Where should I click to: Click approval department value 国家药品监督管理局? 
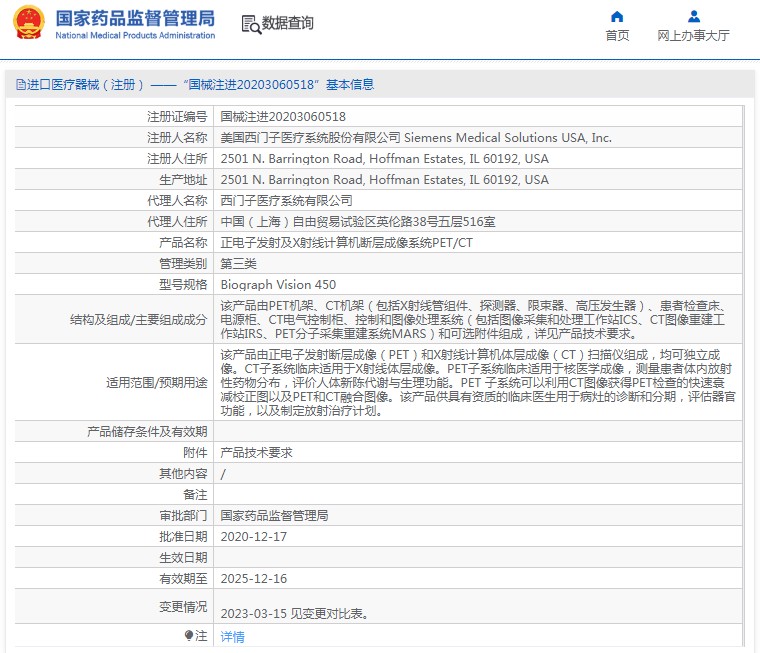coord(274,516)
